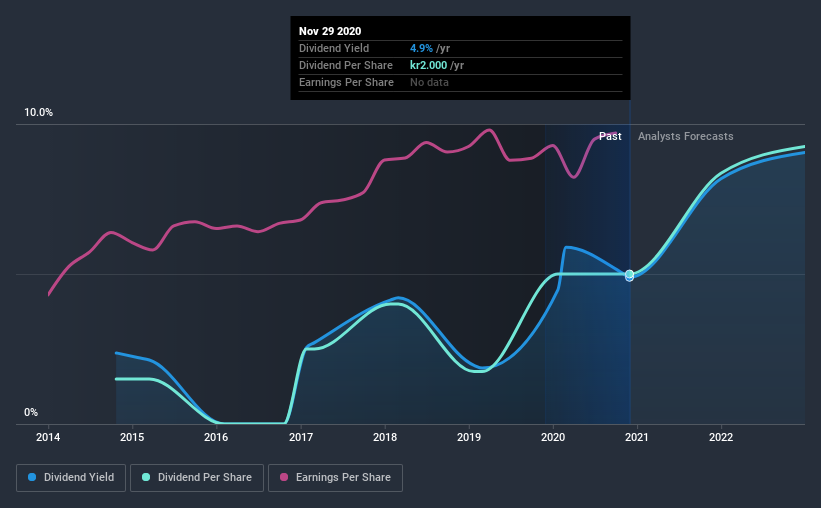Toggle the Dividend Yield legend button
Viewport: 821px width, 508px height.
click(x=71, y=478)
